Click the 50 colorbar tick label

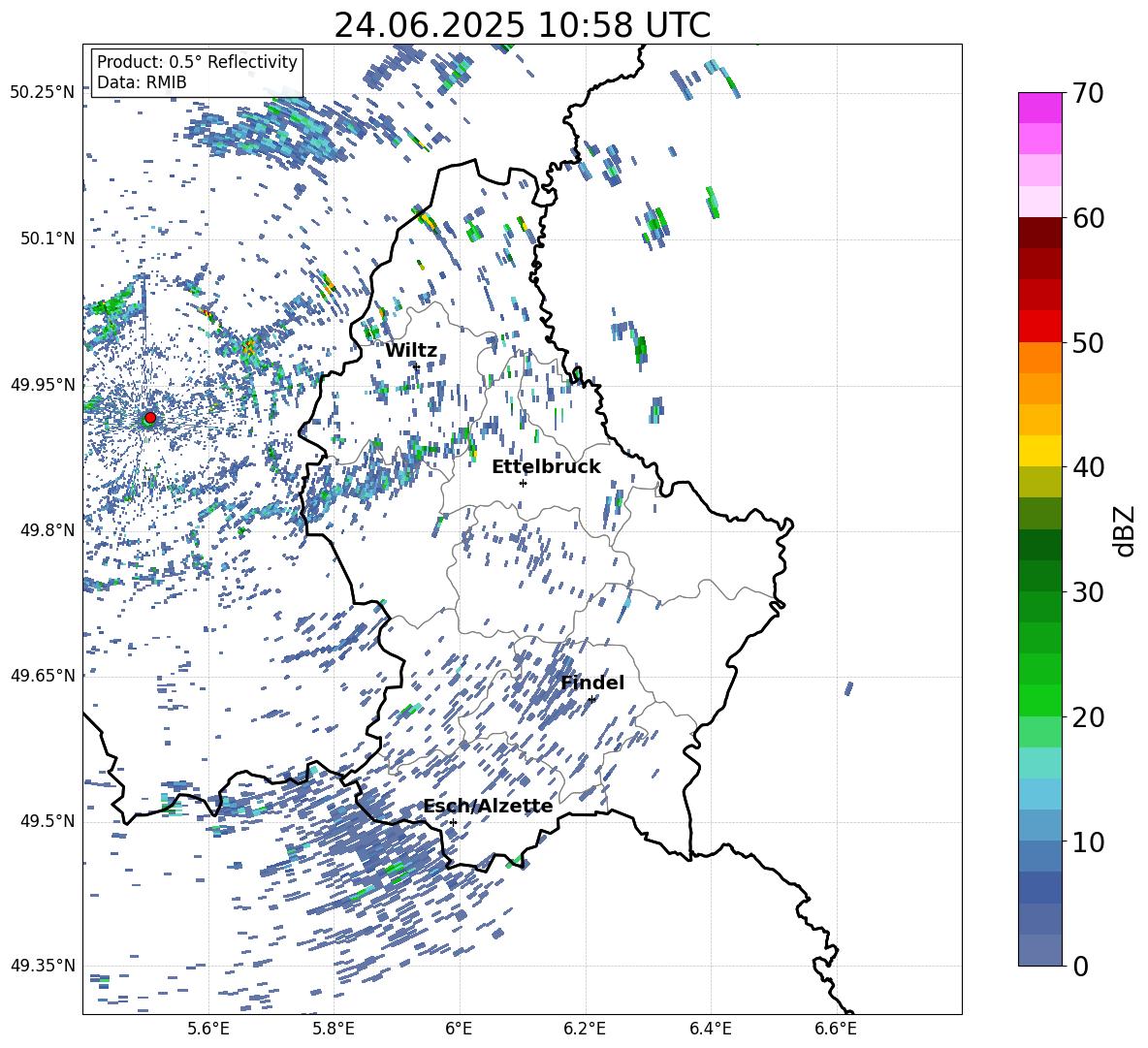(1088, 342)
